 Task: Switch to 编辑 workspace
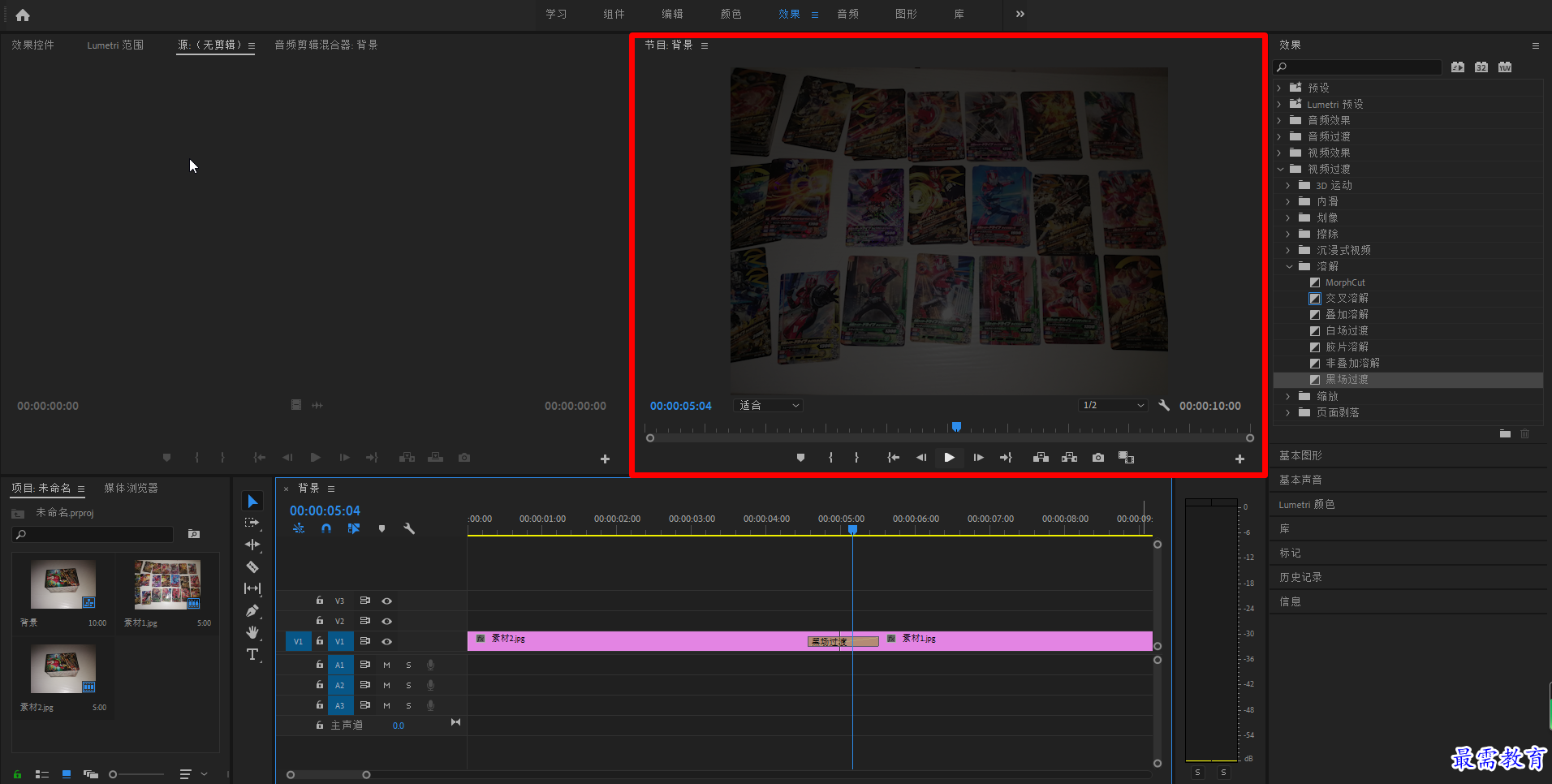click(672, 14)
